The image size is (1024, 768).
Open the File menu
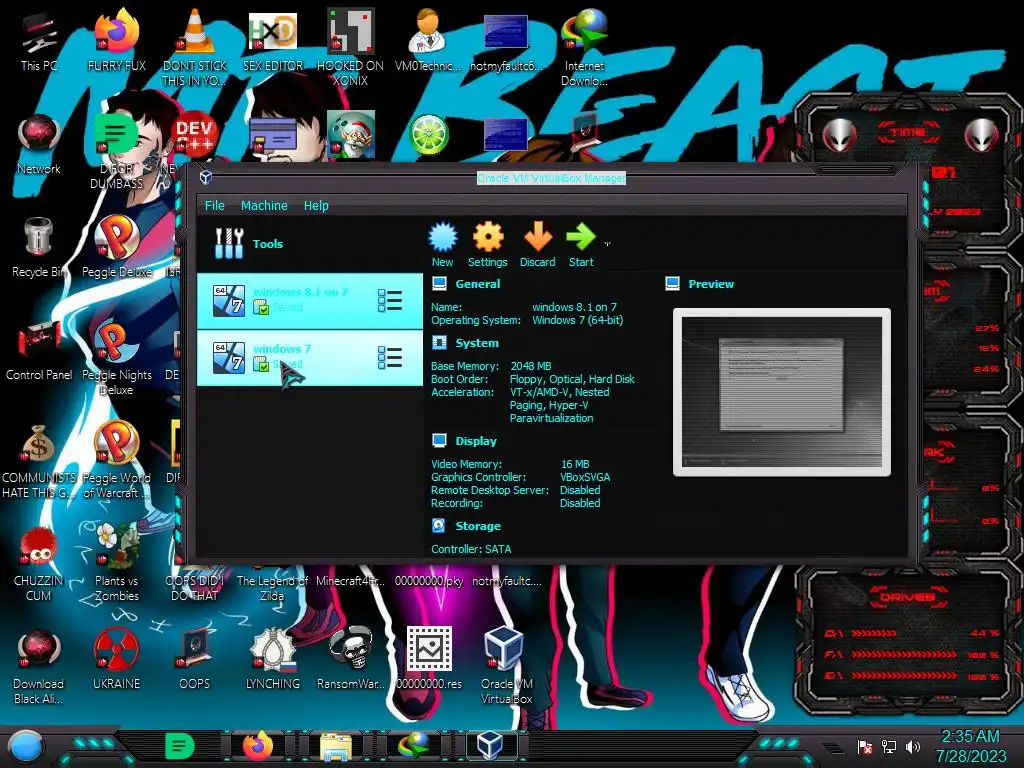pyautogui.click(x=214, y=205)
